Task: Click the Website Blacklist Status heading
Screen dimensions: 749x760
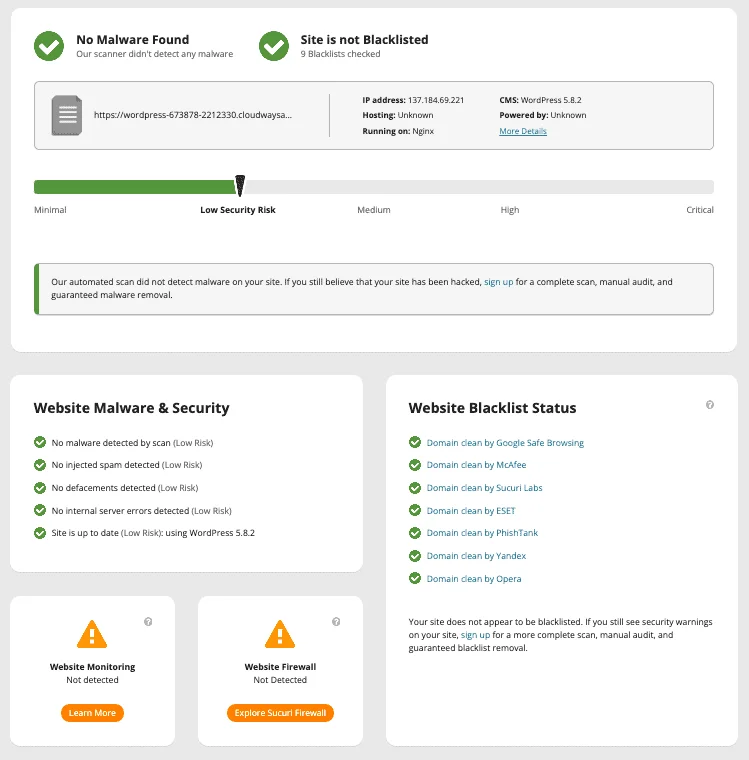Action: click(493, 408)
